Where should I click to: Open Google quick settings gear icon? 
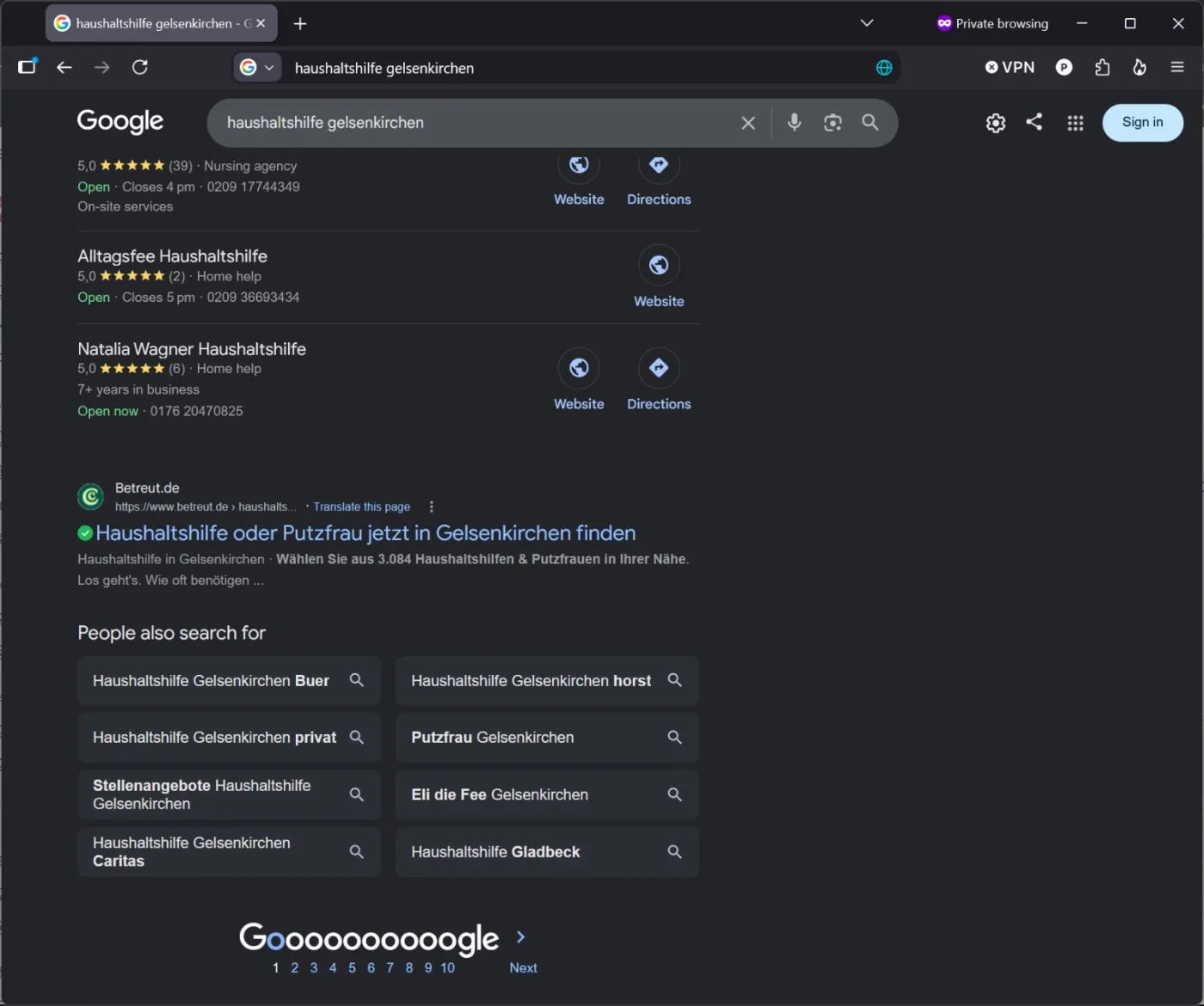(x=996, y=123)
